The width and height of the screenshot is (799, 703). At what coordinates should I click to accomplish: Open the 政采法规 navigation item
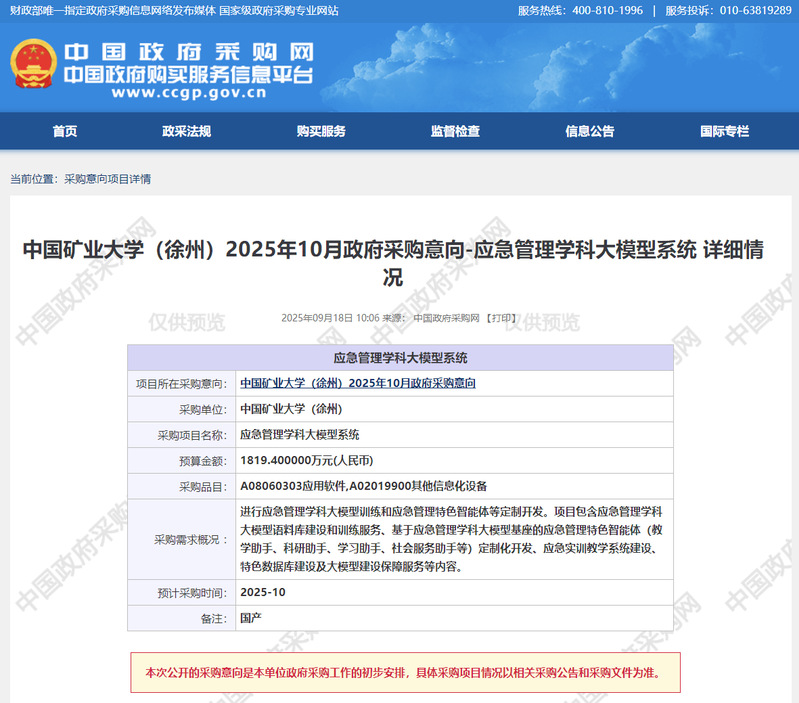tap(187, 131)
